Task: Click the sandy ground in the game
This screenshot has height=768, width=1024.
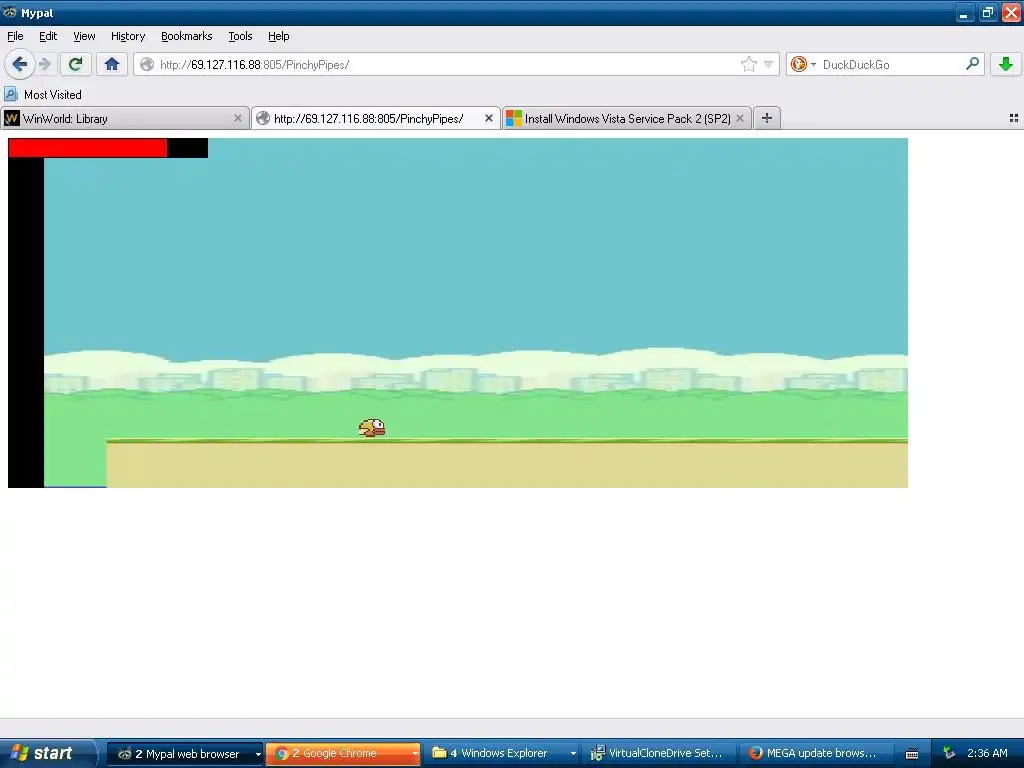Action: tap(507, 465)
